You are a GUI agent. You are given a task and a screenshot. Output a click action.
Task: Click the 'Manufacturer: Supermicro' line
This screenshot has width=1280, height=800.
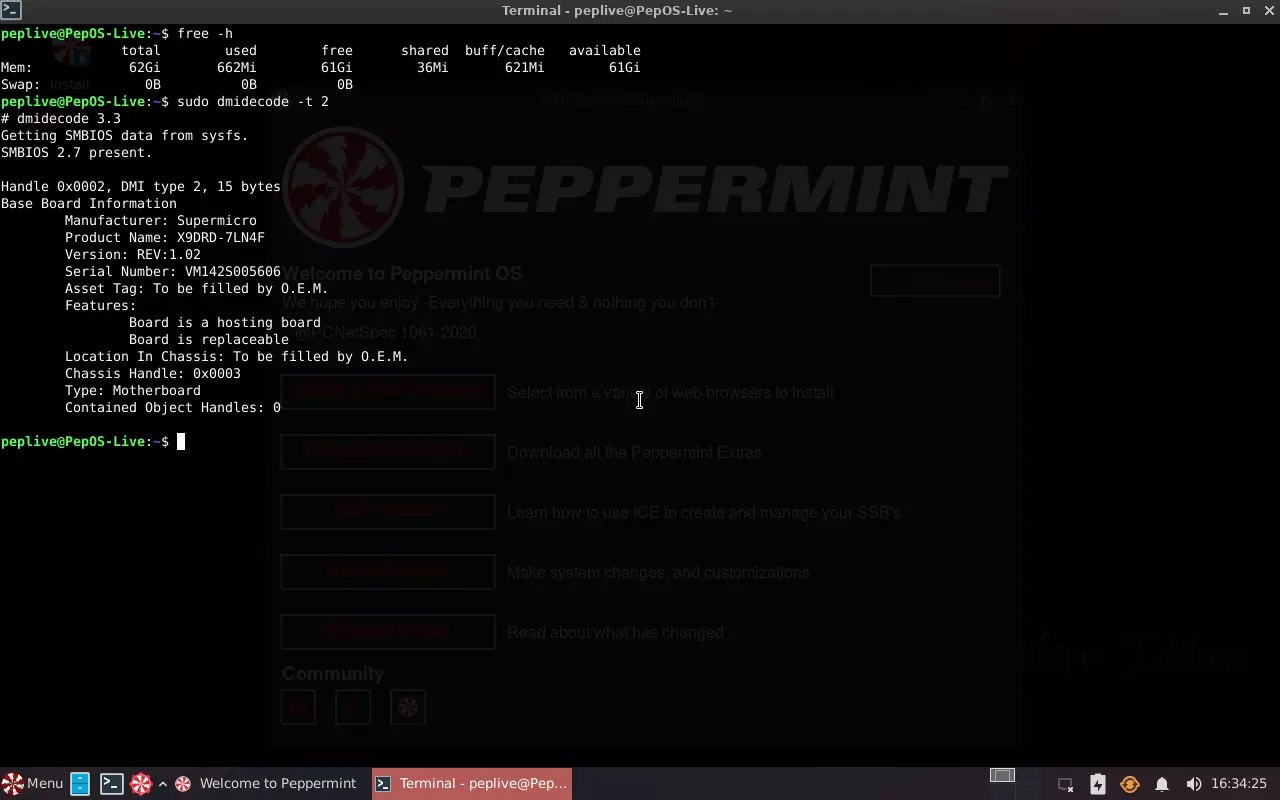pos(161,220)
